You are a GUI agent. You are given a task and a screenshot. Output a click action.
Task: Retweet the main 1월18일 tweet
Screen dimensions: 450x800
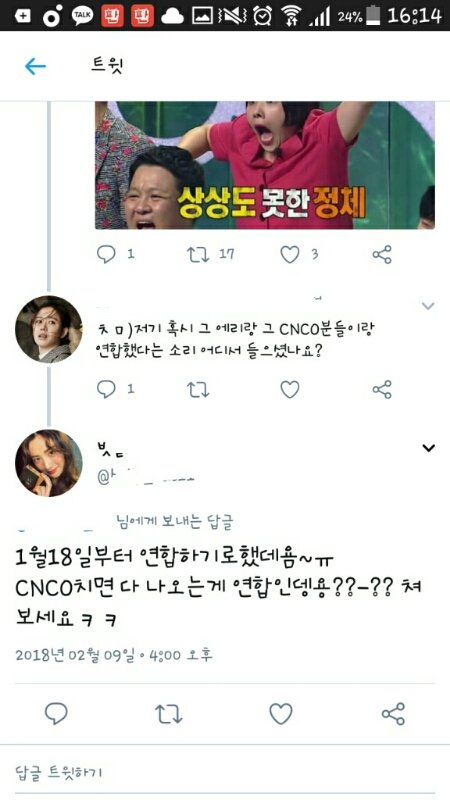point(168,714)
